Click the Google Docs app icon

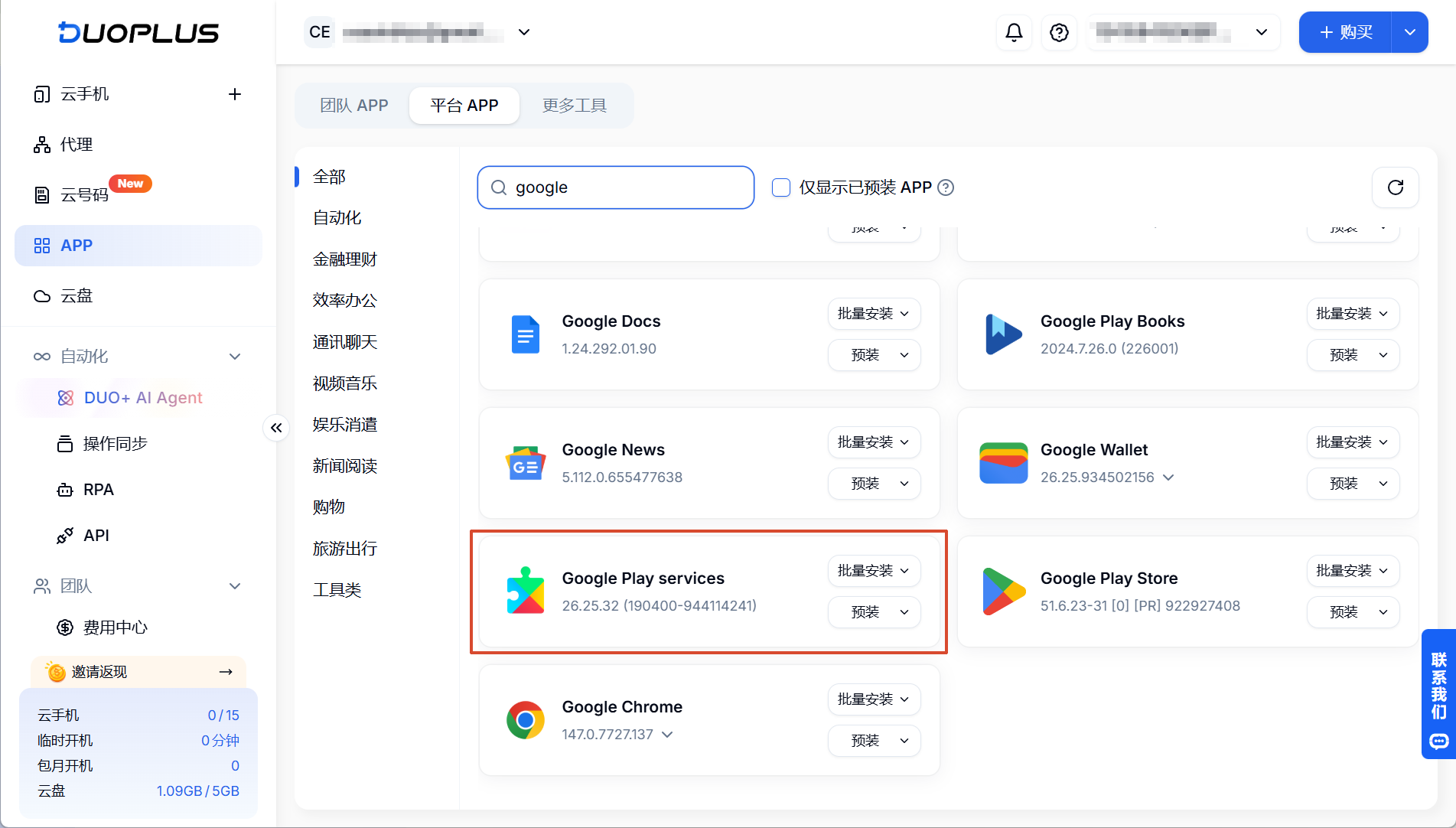pos(525,334)
